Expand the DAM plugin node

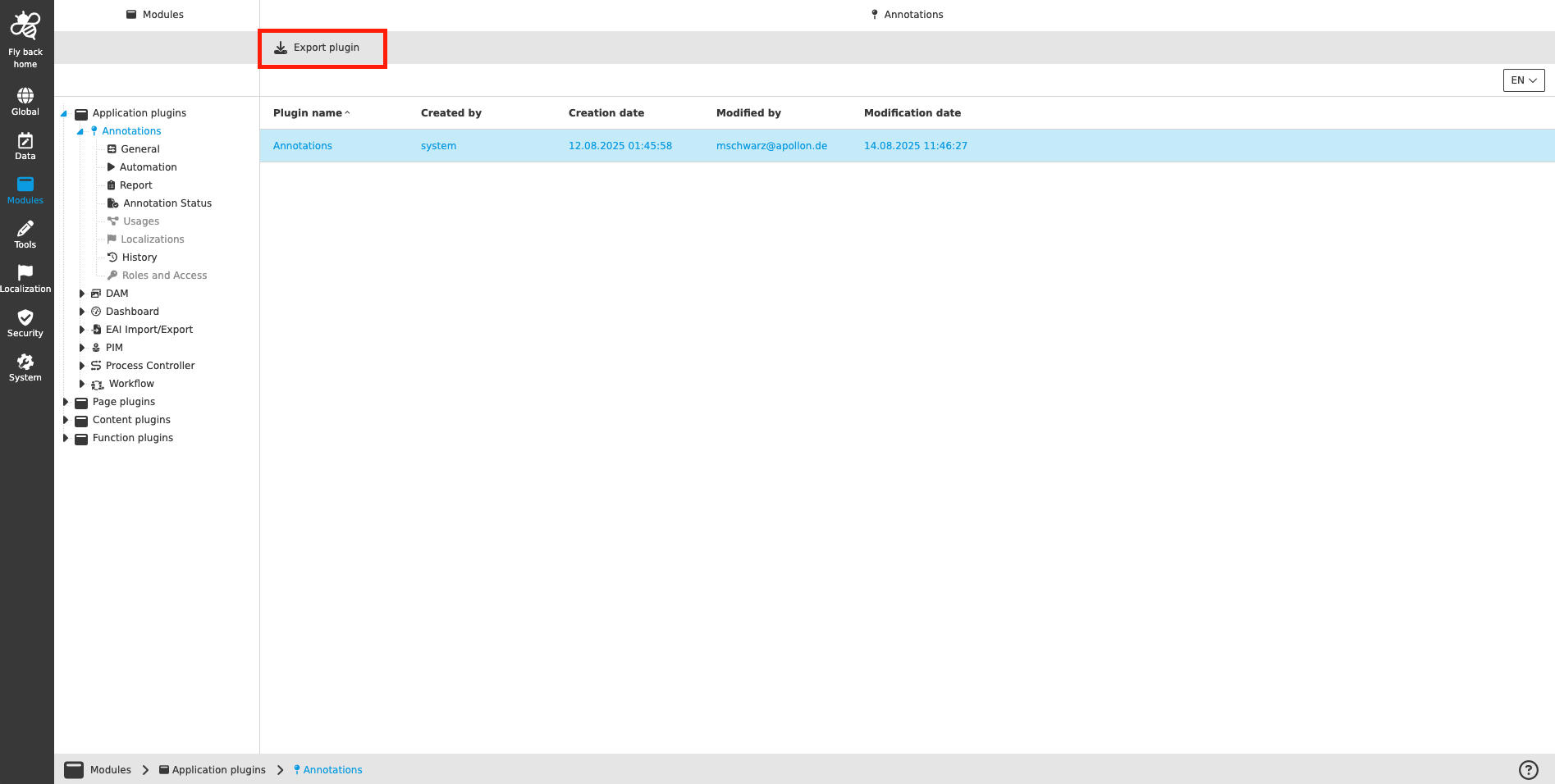81,293
